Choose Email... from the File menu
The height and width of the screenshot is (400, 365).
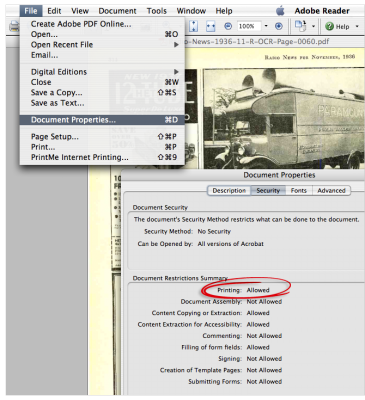point(102,55)
